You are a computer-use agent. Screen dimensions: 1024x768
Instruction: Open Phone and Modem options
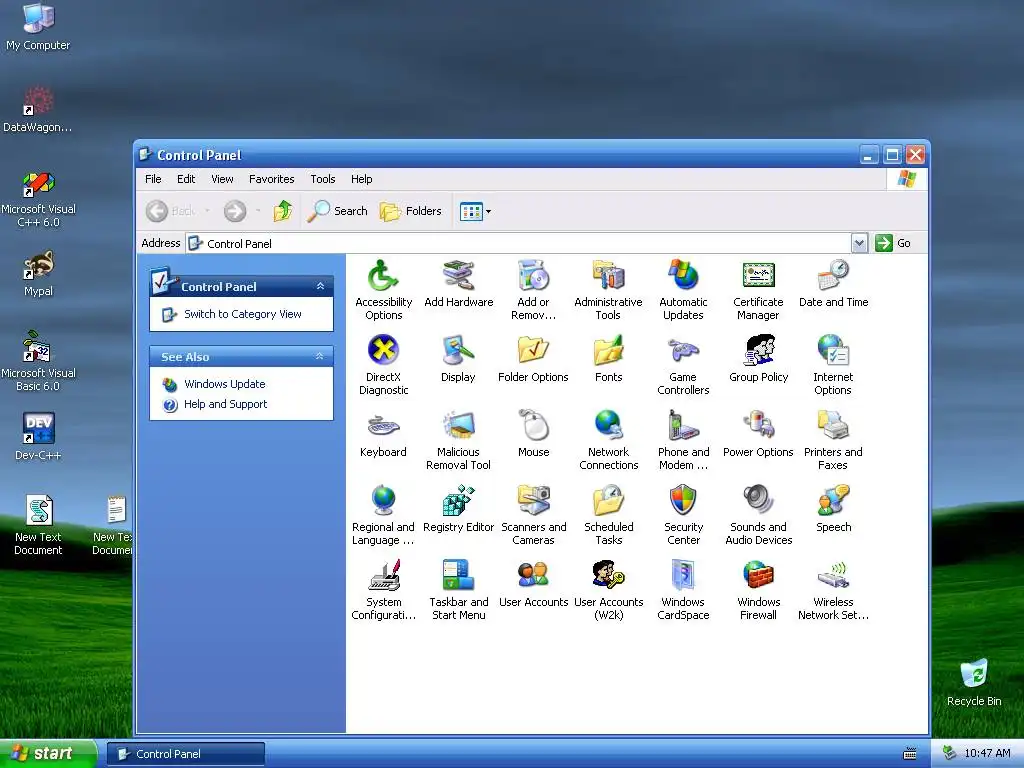click(683, 440)
